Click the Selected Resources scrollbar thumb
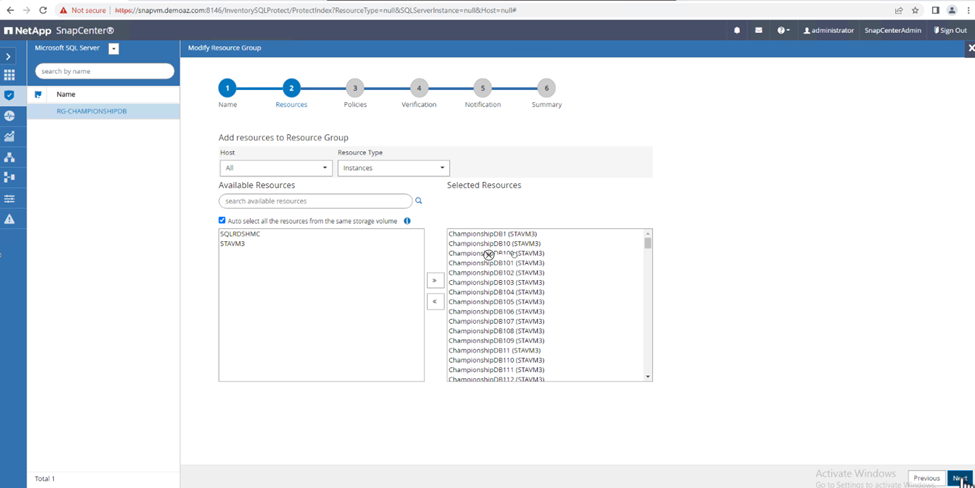Viewport: 975px width, 488px height. coord(647,242)
